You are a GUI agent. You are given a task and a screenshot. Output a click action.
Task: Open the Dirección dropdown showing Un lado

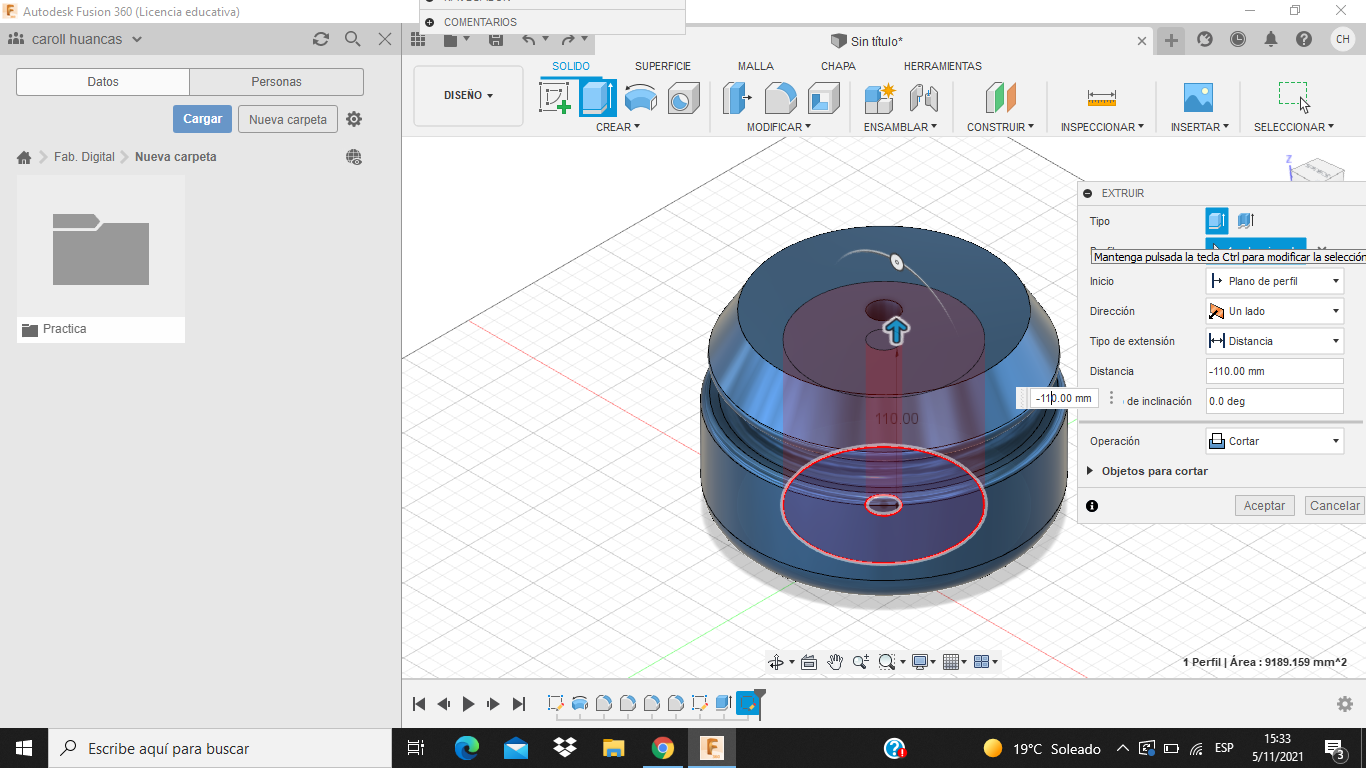click(x=1275, y=311)
